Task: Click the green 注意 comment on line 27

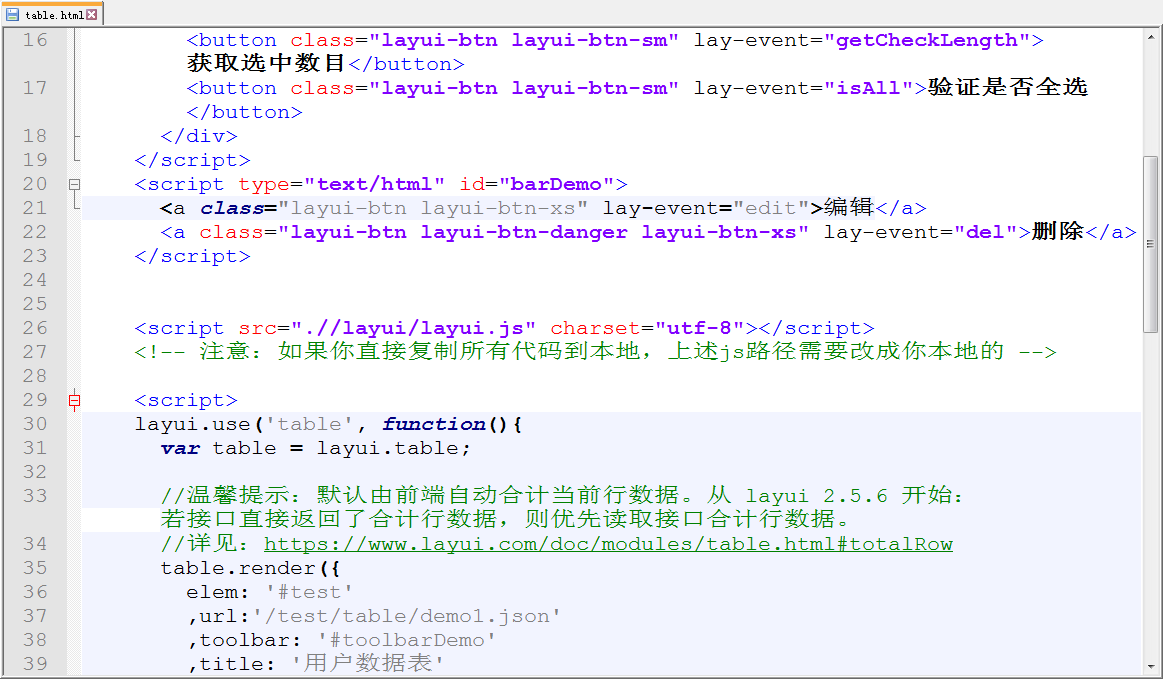Action: (x=595, y=352)
